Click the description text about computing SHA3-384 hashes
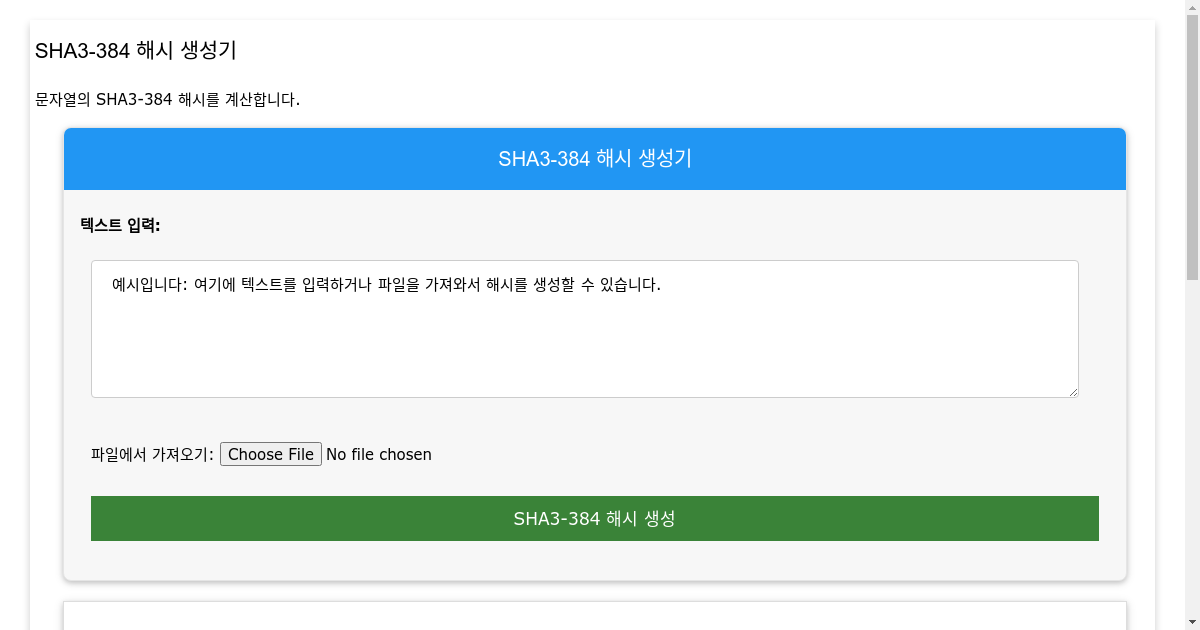This screenshot has height=630, width=1200. point(167,99)
